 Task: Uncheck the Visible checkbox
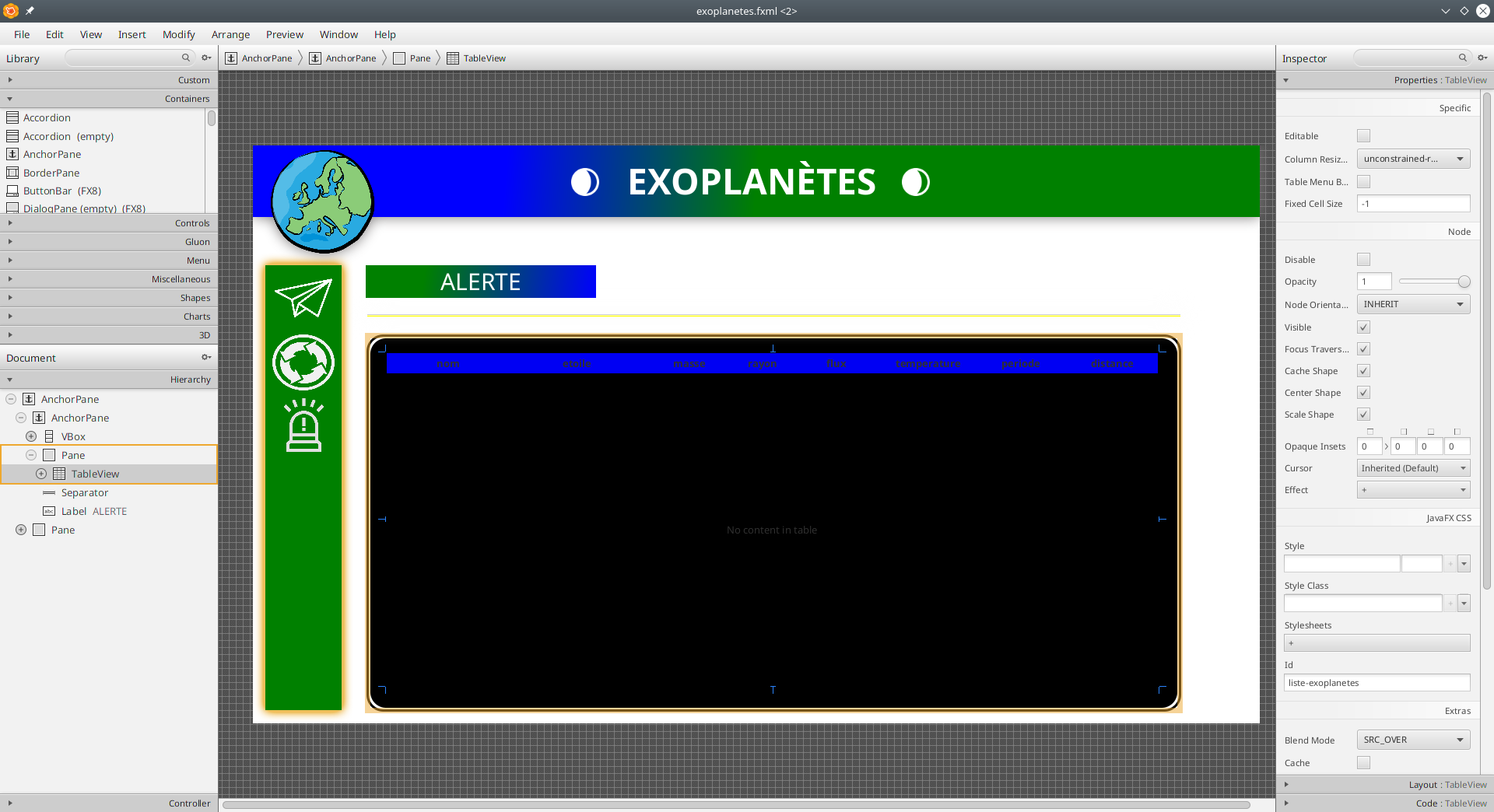[x=1363, y=327]
